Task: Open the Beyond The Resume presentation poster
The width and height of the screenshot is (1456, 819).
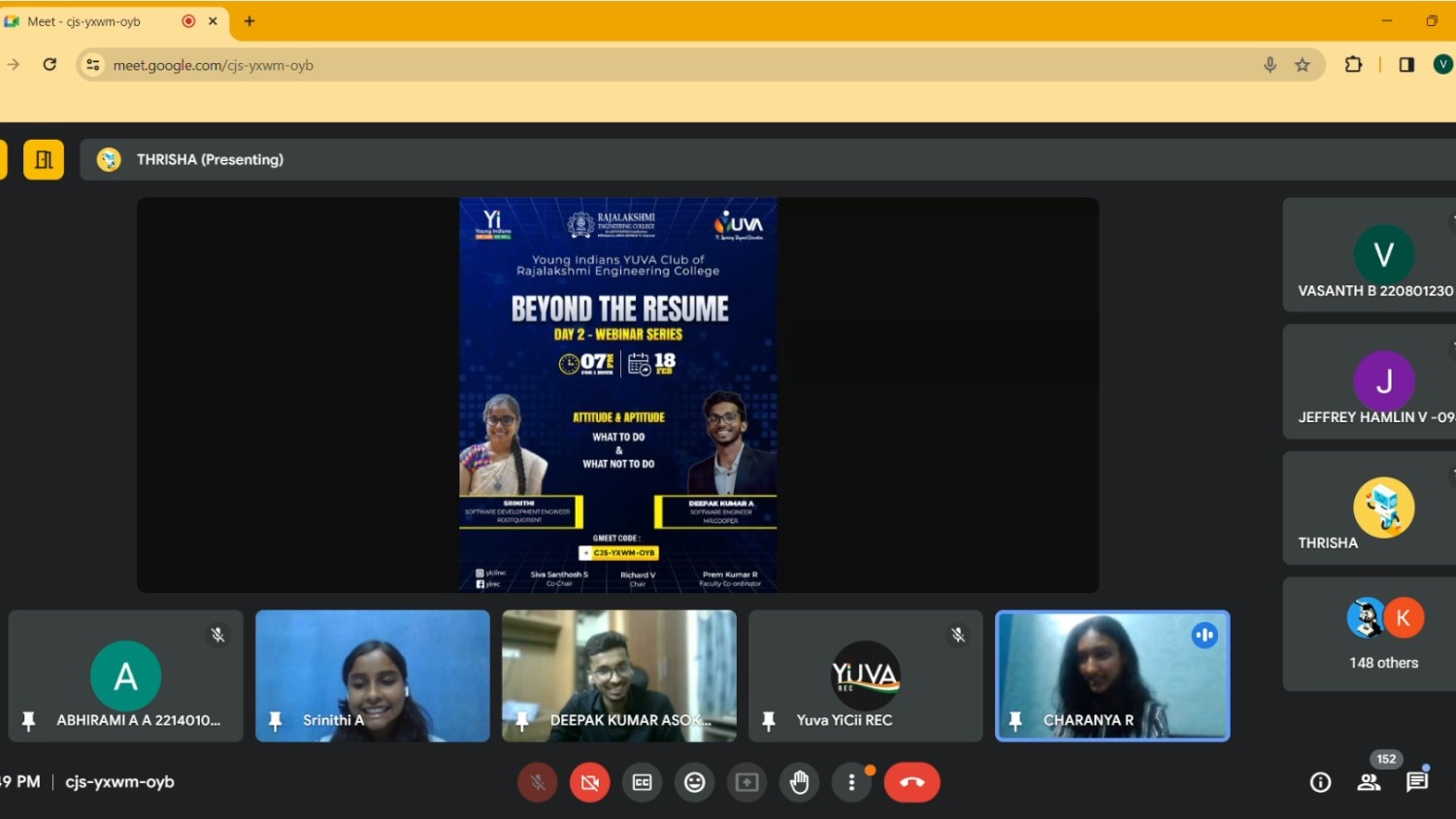Action: point(618,395)
